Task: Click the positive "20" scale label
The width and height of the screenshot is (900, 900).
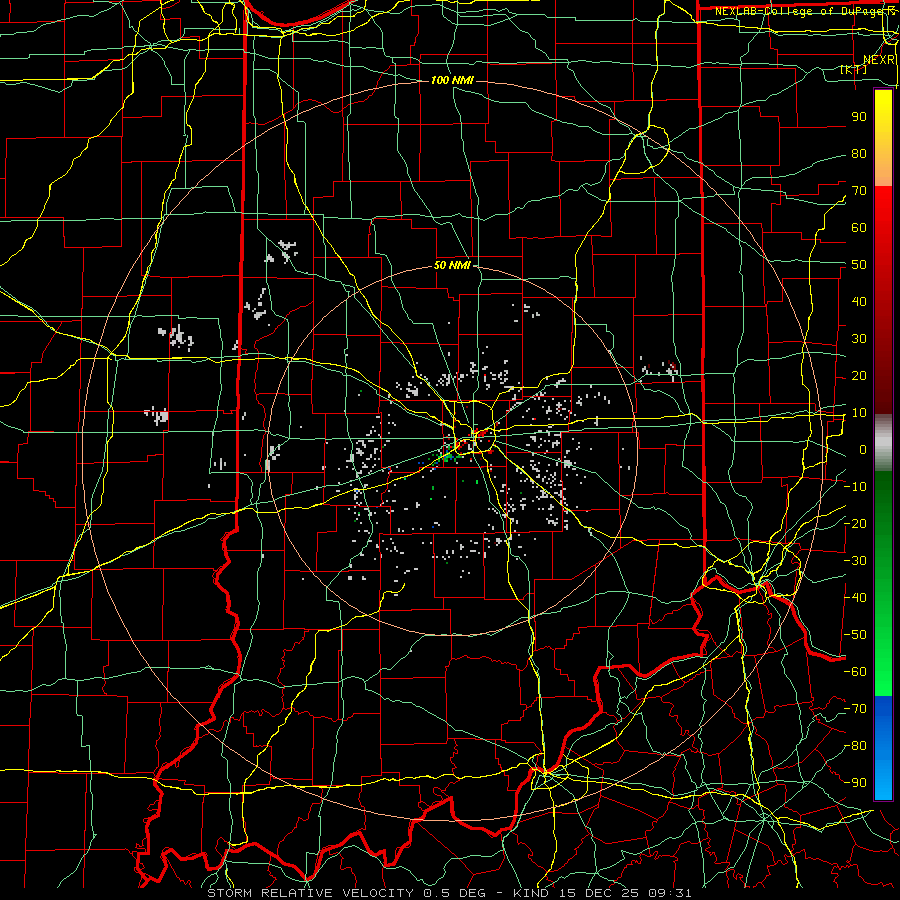Action: pyautogui.click(x=859, y=375)
